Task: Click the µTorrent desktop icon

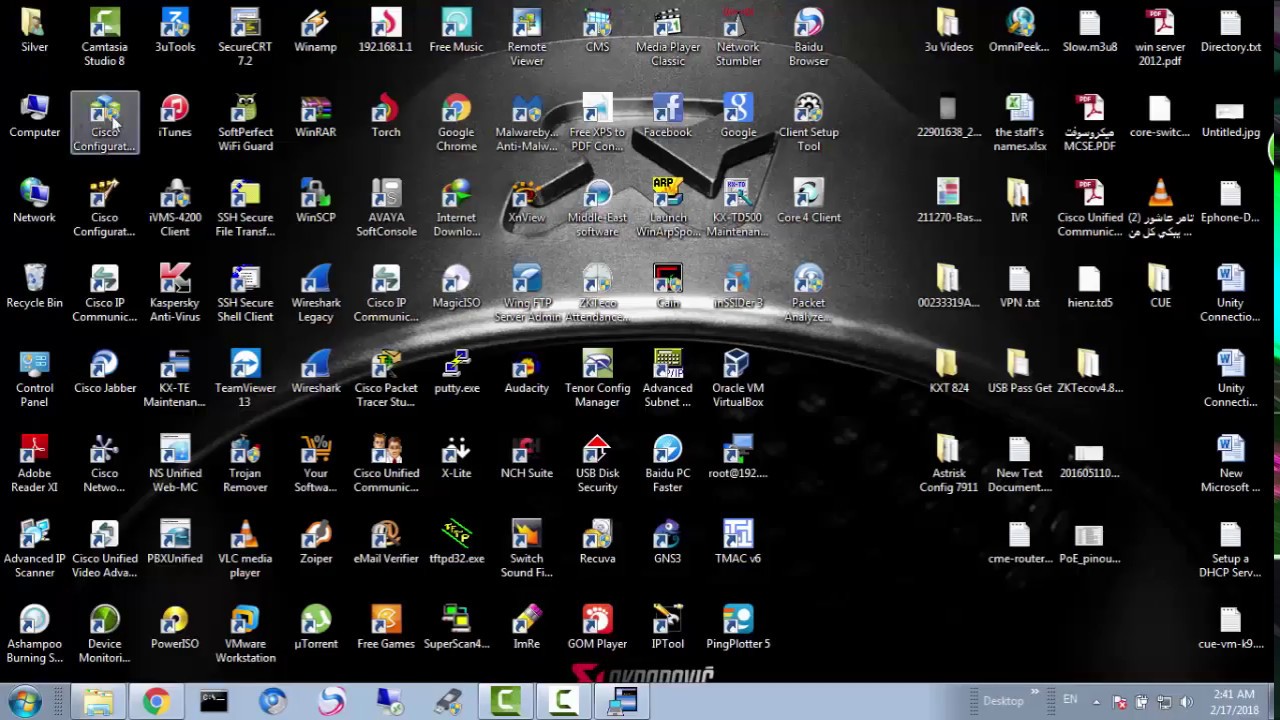Action: (315, 627)
